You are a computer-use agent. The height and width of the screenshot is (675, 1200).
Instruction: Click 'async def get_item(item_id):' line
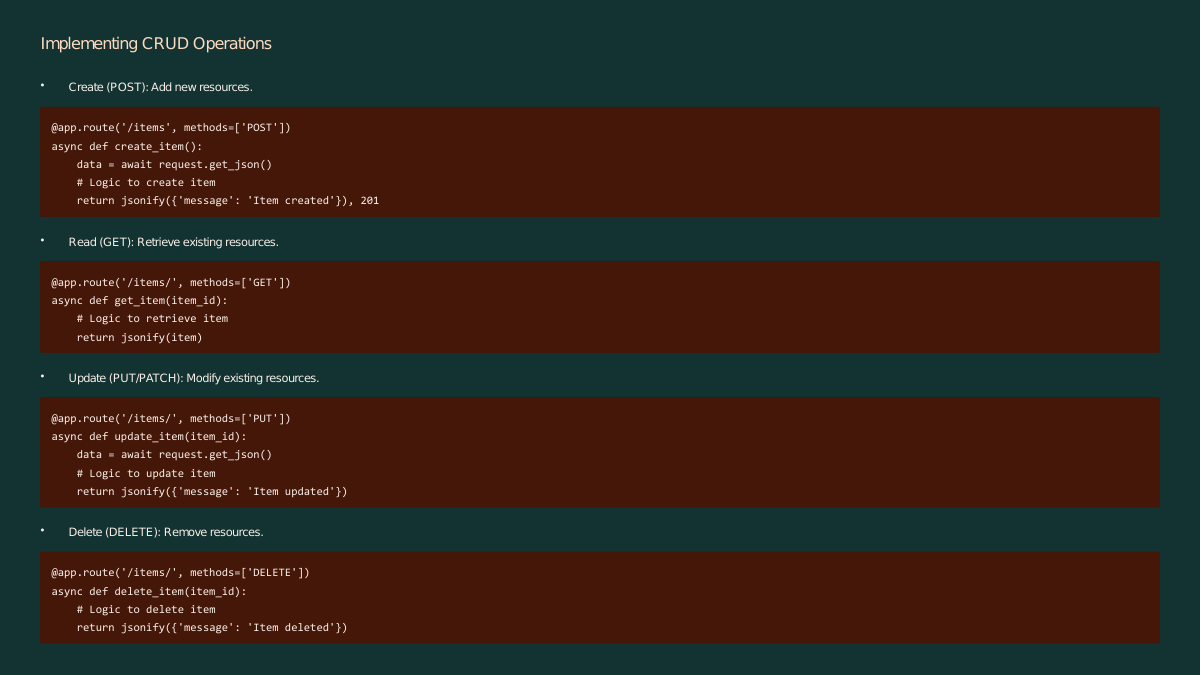pyautogui.click(x=139, y=300)
